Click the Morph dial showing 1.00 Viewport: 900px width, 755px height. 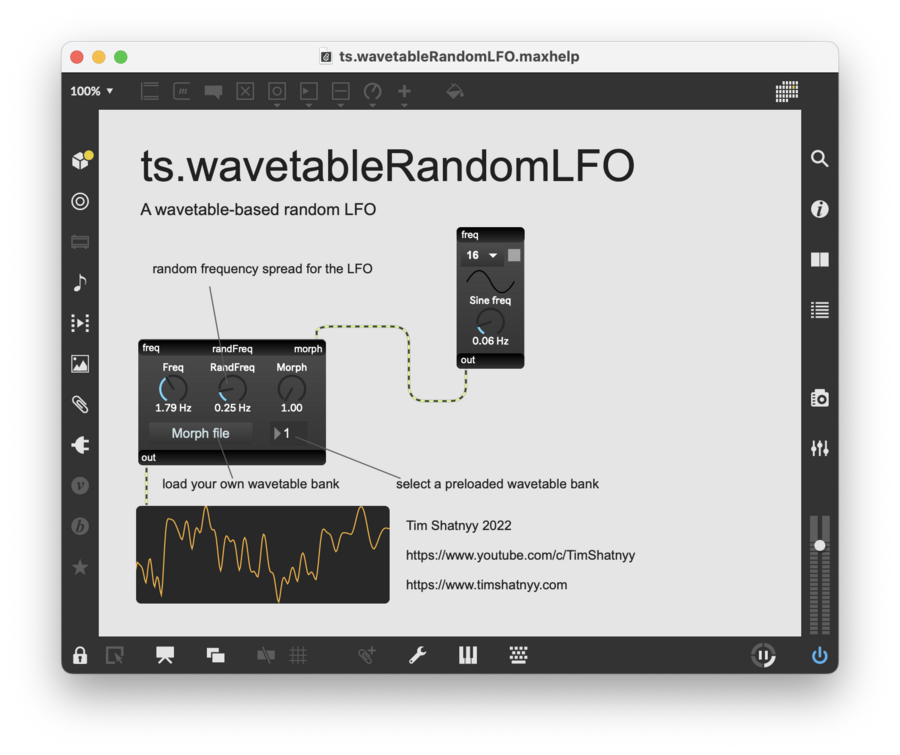[x=292, y=389]
